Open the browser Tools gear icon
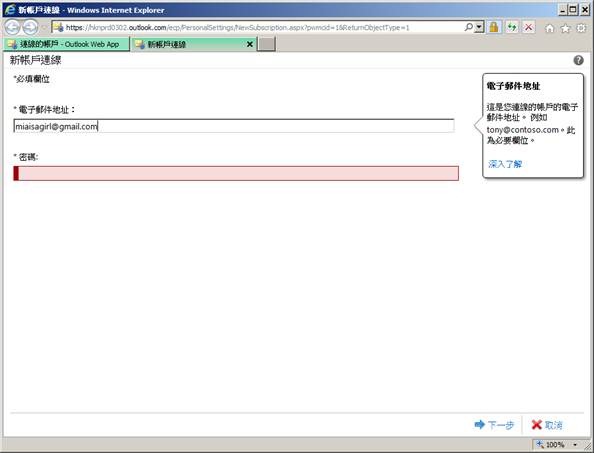The image size is (594, 453). tap(581, 28)
